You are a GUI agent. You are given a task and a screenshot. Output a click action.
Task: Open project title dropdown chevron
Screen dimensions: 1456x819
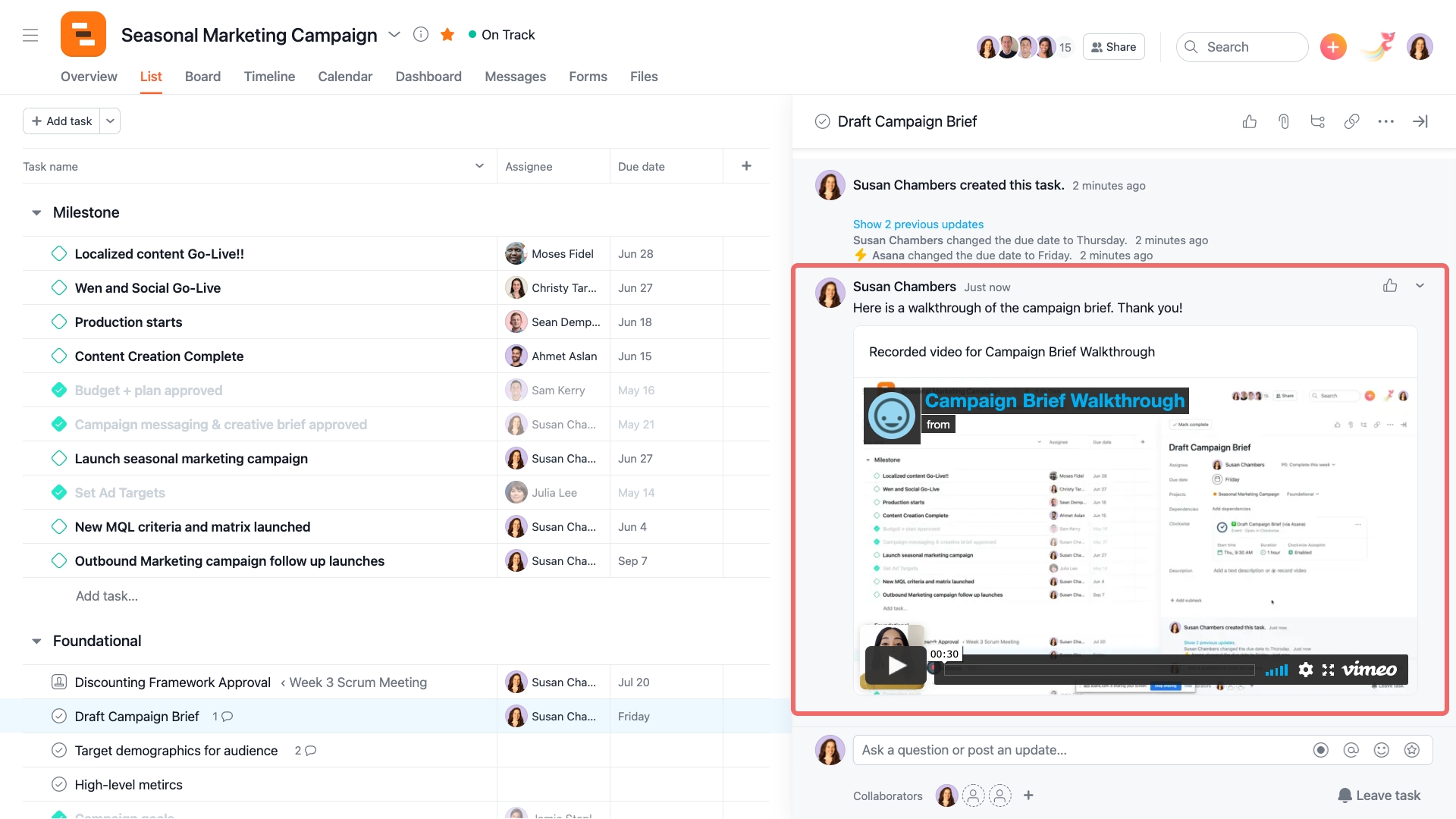click(x=394, y=35)
